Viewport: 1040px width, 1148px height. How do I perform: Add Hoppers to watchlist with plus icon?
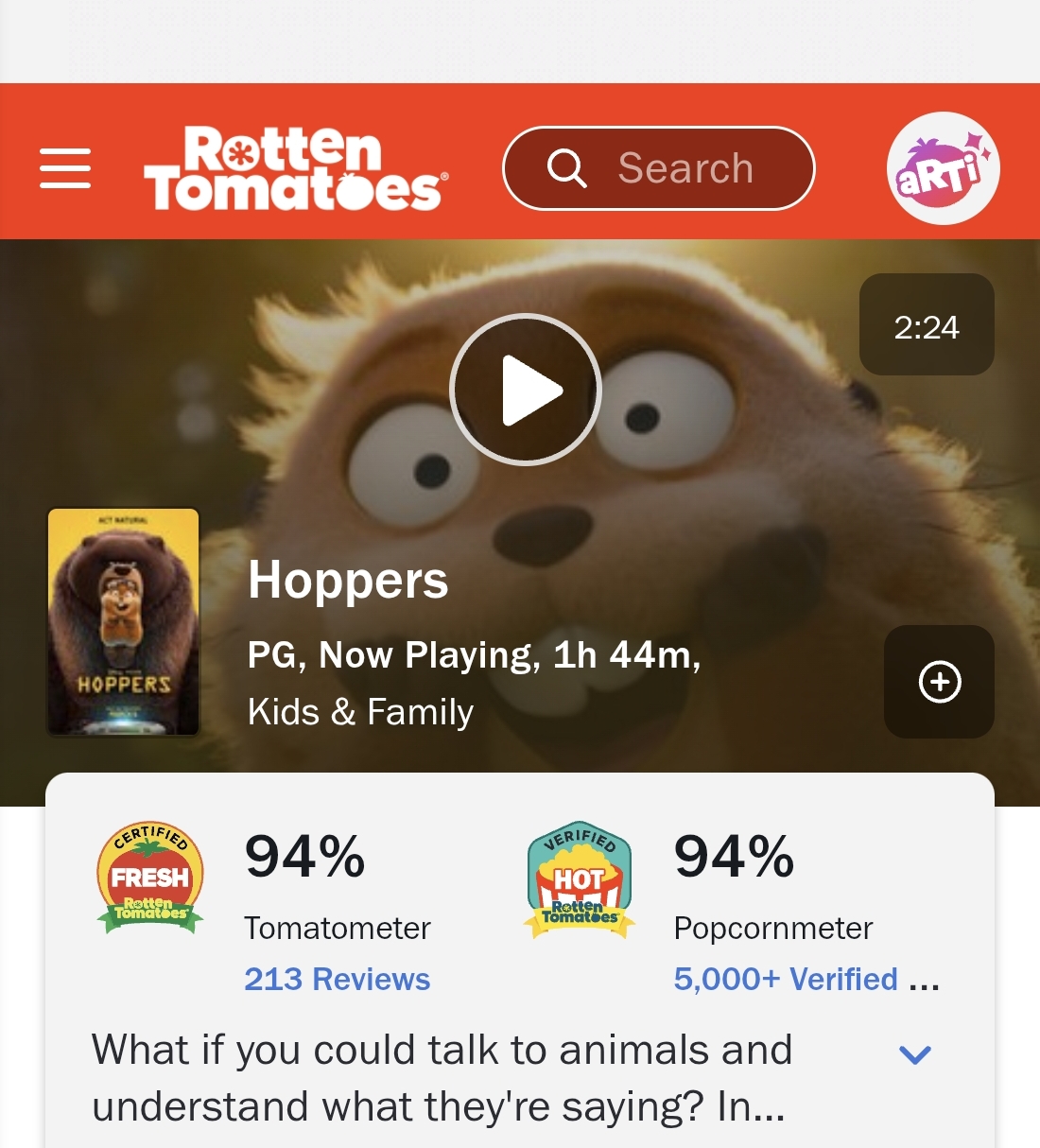pos(939,682)
